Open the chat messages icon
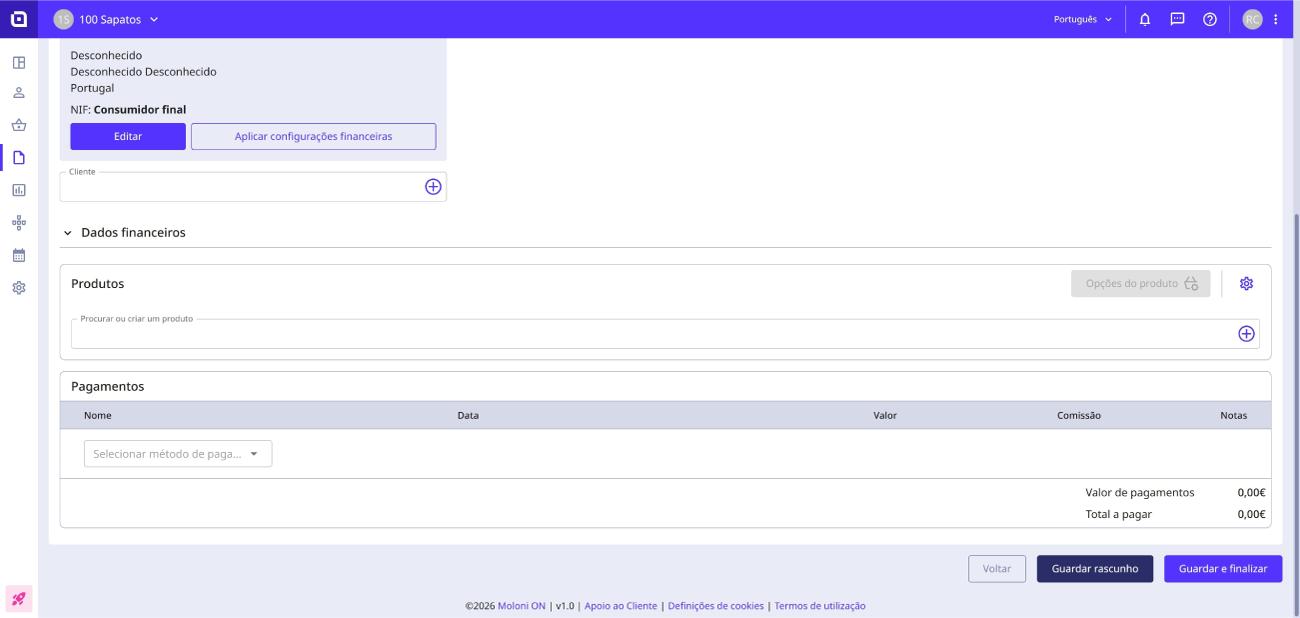 [x=1177, y=19]
